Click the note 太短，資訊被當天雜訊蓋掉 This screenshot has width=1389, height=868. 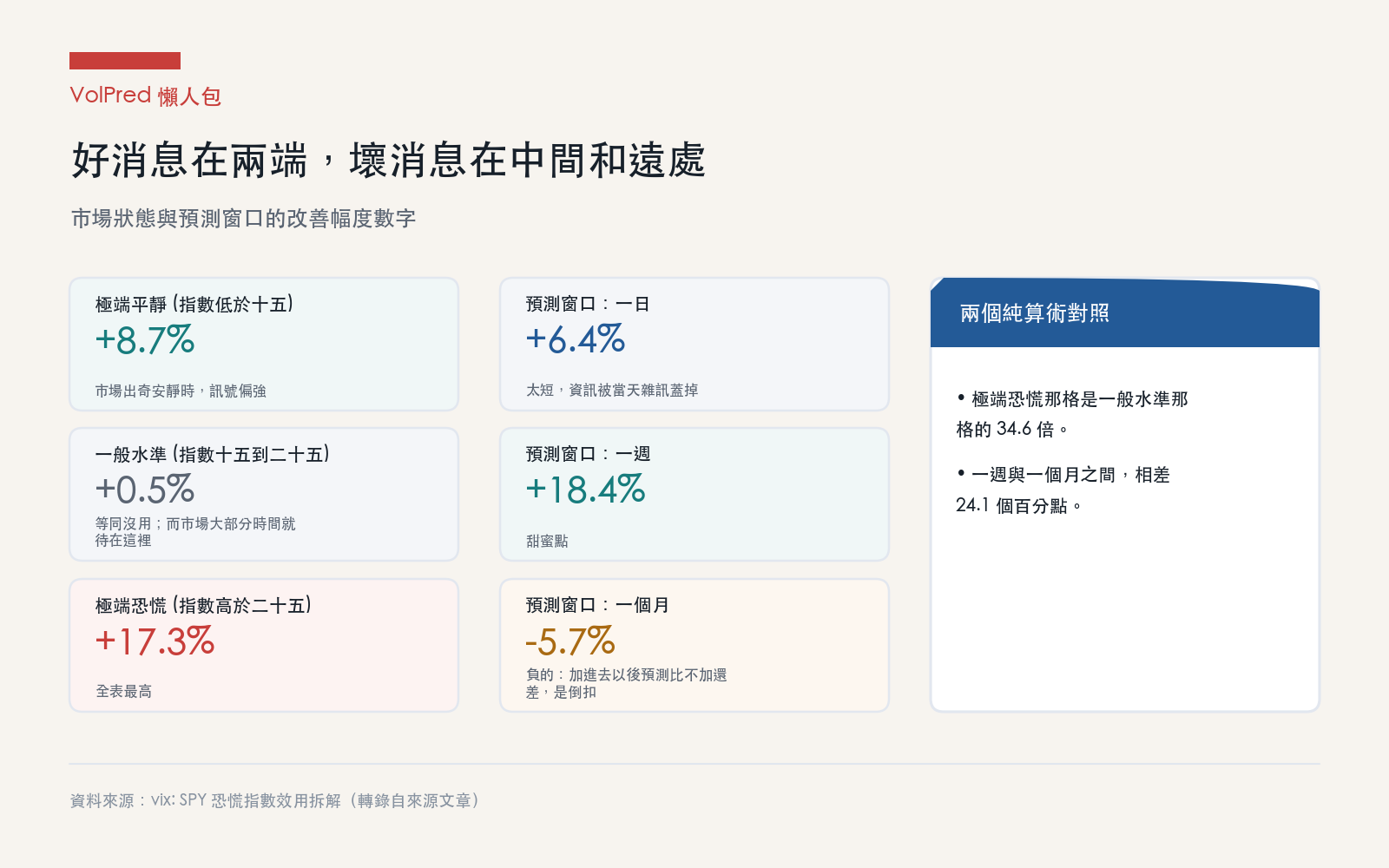(x=612, y=391)
